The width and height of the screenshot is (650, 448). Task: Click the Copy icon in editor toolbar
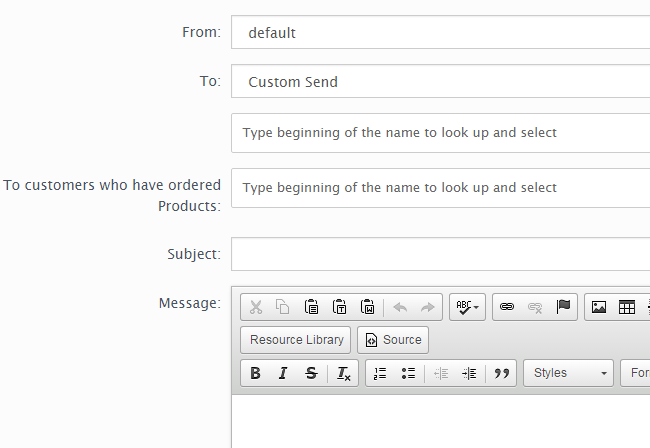(283, 307)
